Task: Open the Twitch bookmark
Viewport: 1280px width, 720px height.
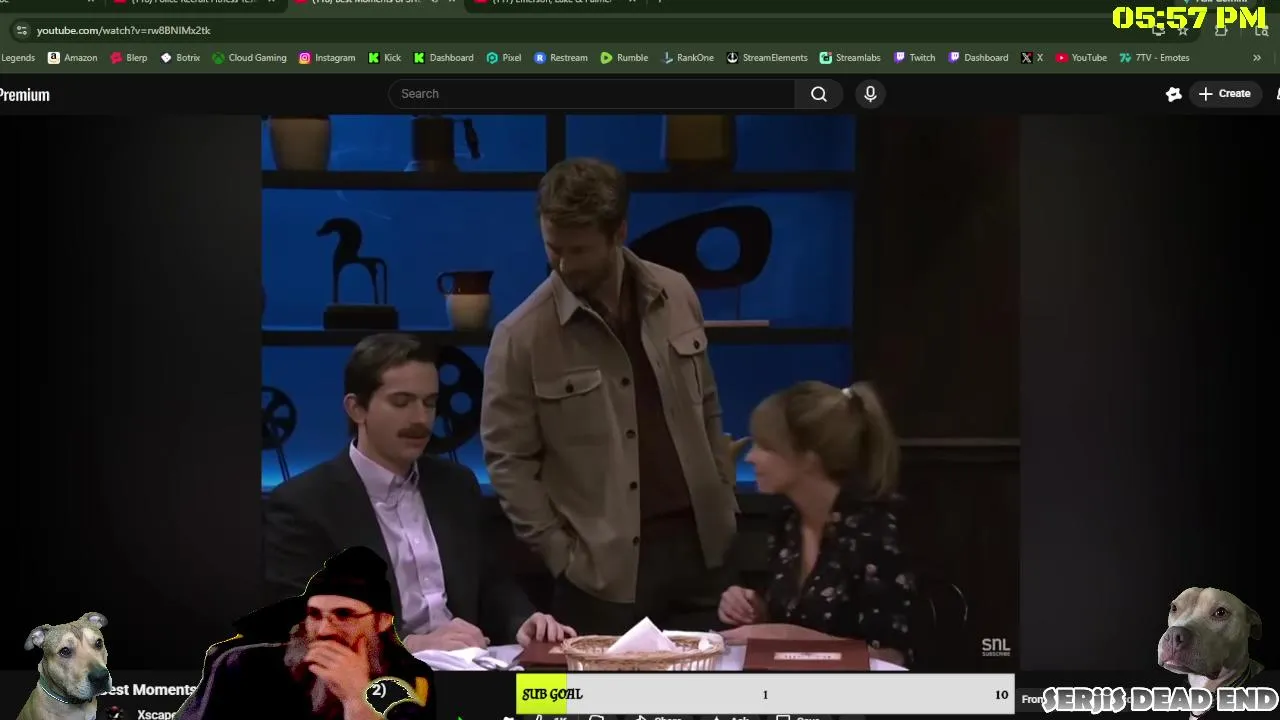Action: (914, 58)
